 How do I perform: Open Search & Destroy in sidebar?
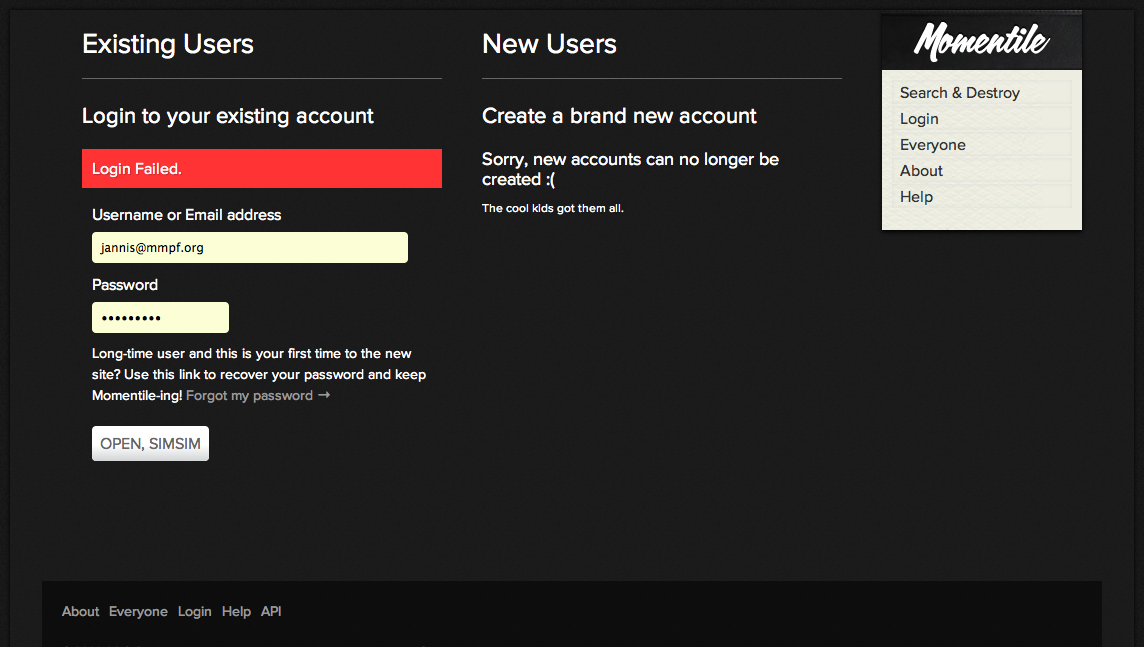pyautogui.click(x=959, y=93)
